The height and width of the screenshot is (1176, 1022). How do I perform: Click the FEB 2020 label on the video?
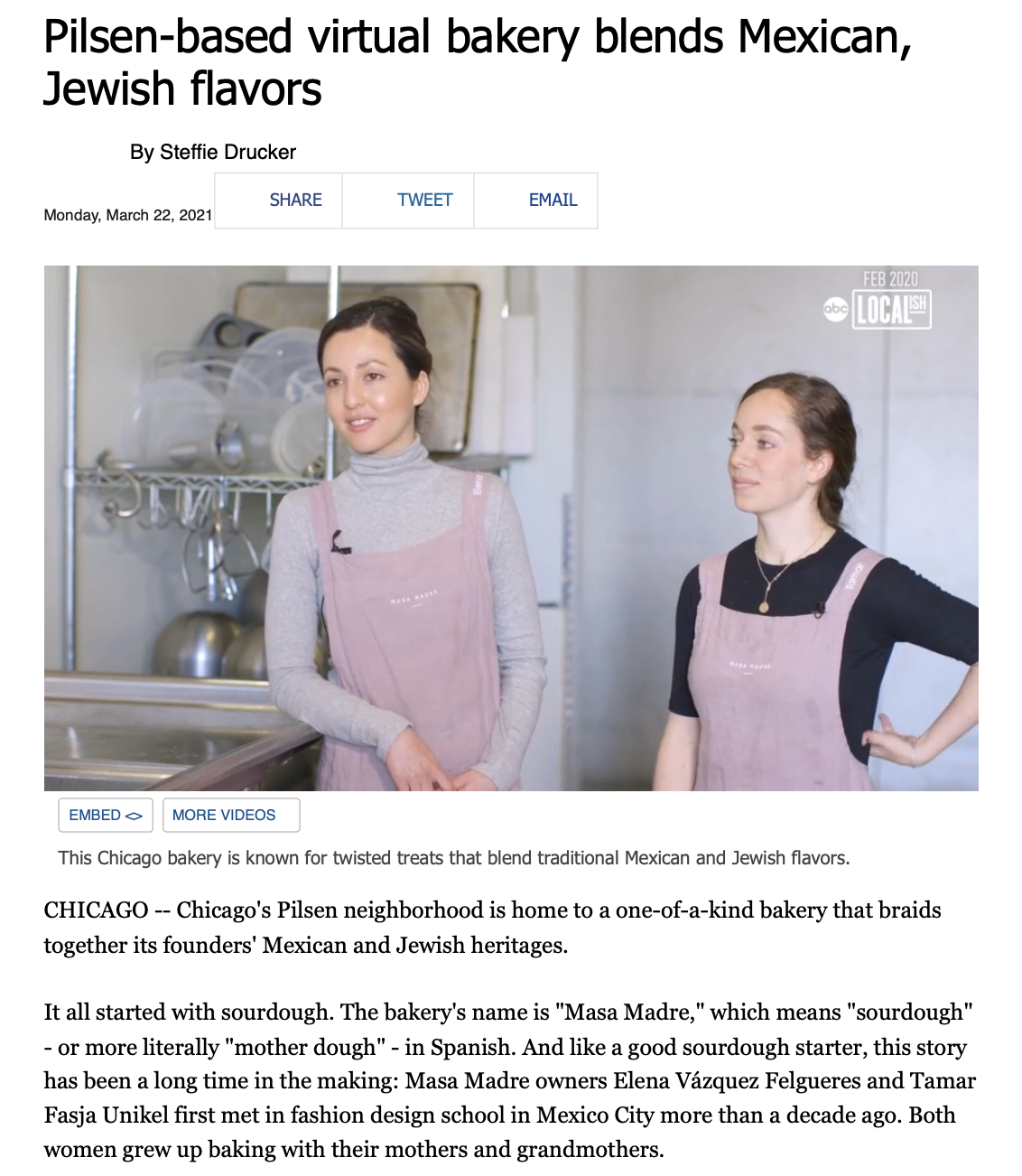(x=890, y=279)
